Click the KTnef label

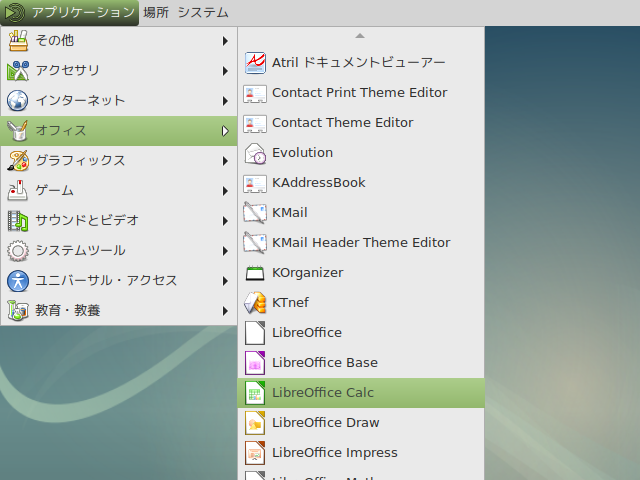(x=290, y=302)
